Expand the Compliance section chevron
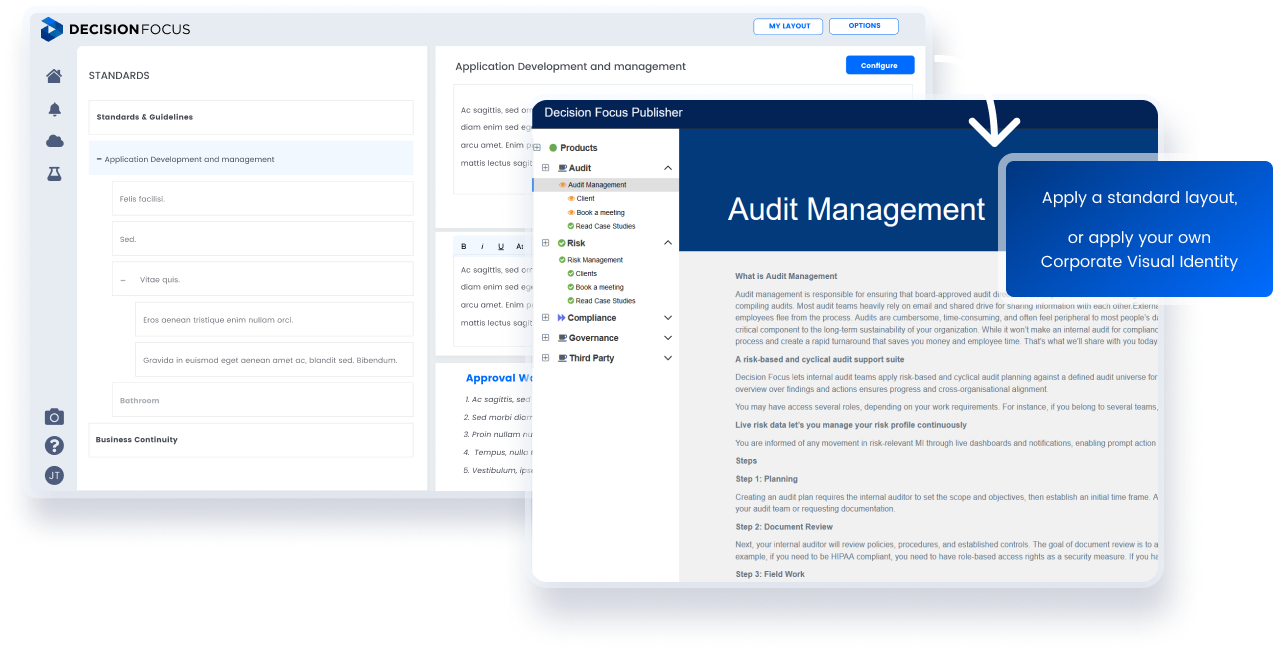The width and height of the screenshot is (1281, 652). tap(668, 318)
